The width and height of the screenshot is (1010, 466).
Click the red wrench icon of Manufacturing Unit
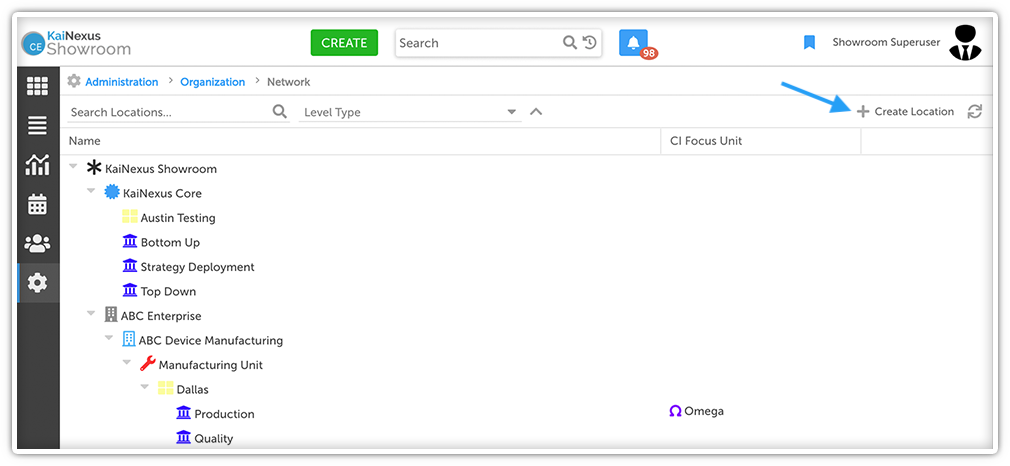pos(148,364)
